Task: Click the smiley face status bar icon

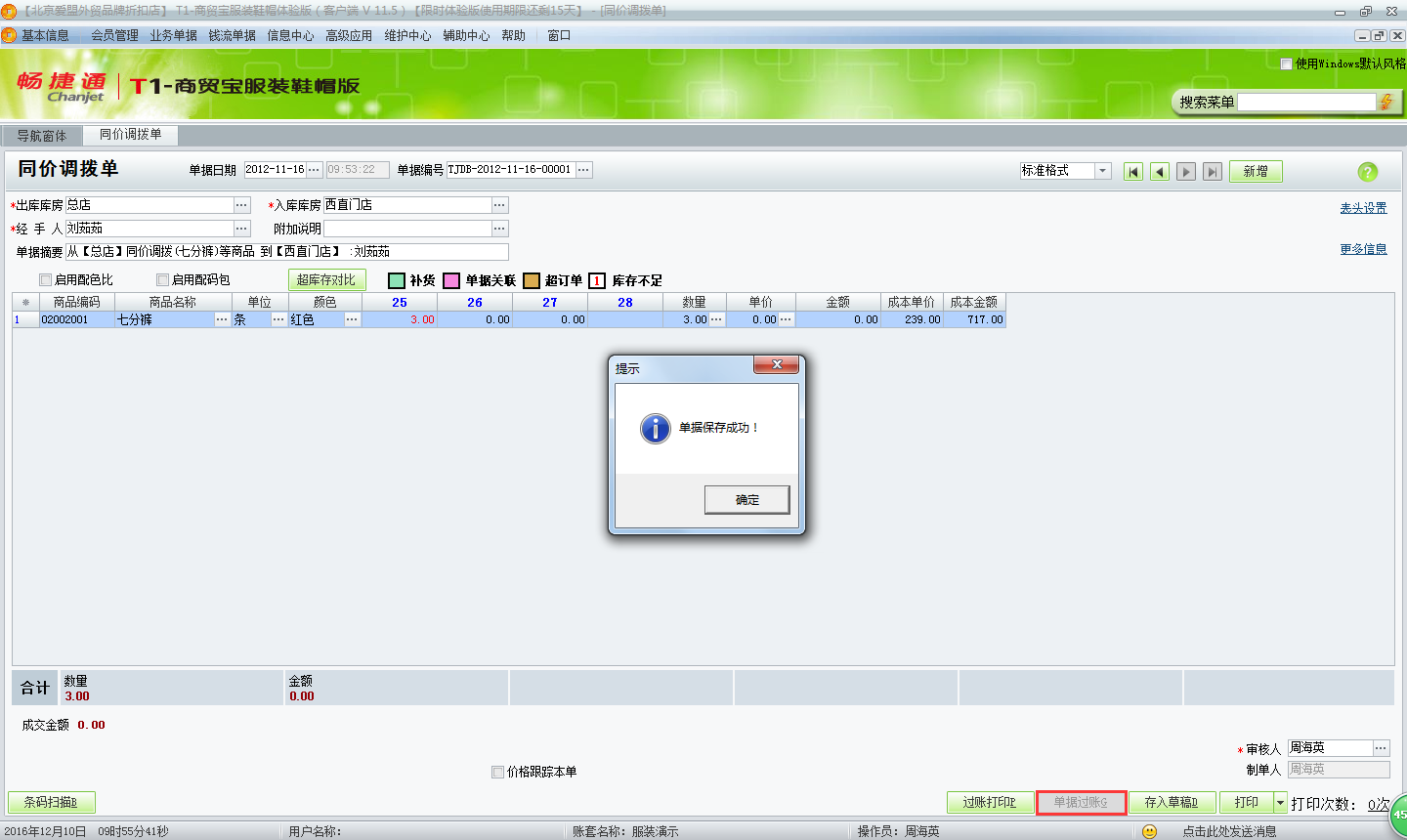Action: tap(1149, 831)
